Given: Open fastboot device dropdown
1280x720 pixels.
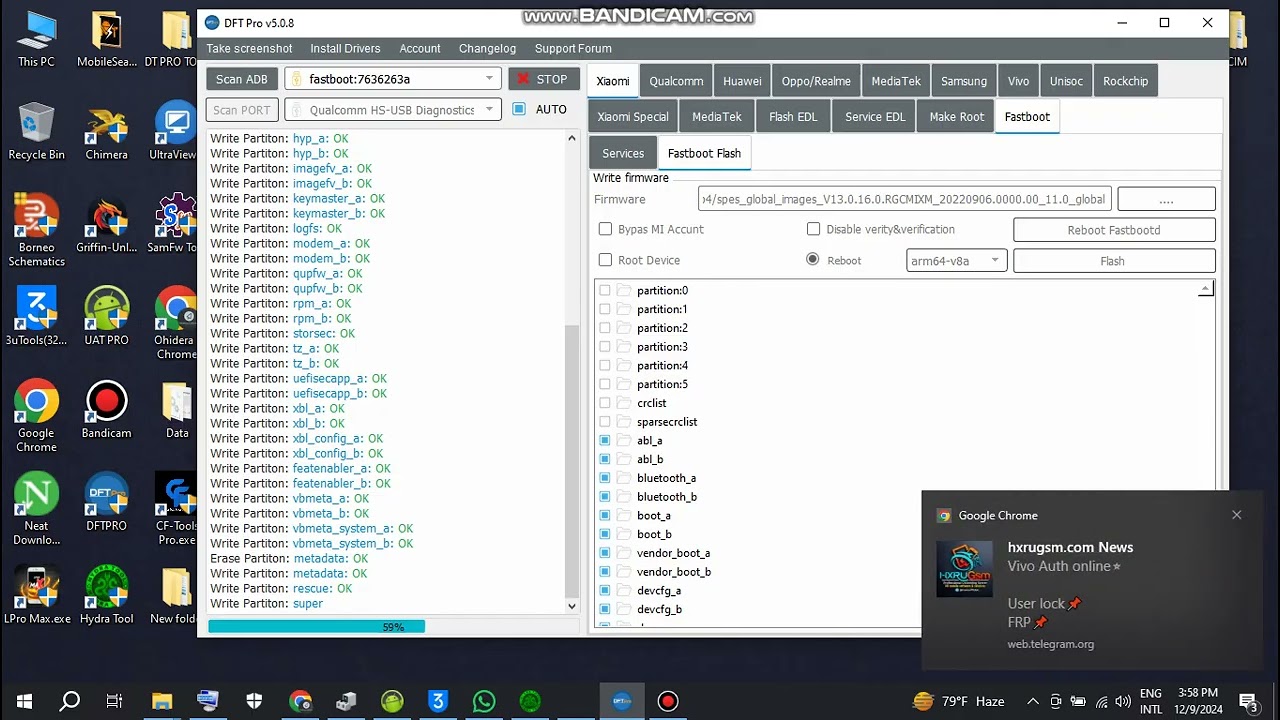Looking at the screenshot, I should 392,79.
